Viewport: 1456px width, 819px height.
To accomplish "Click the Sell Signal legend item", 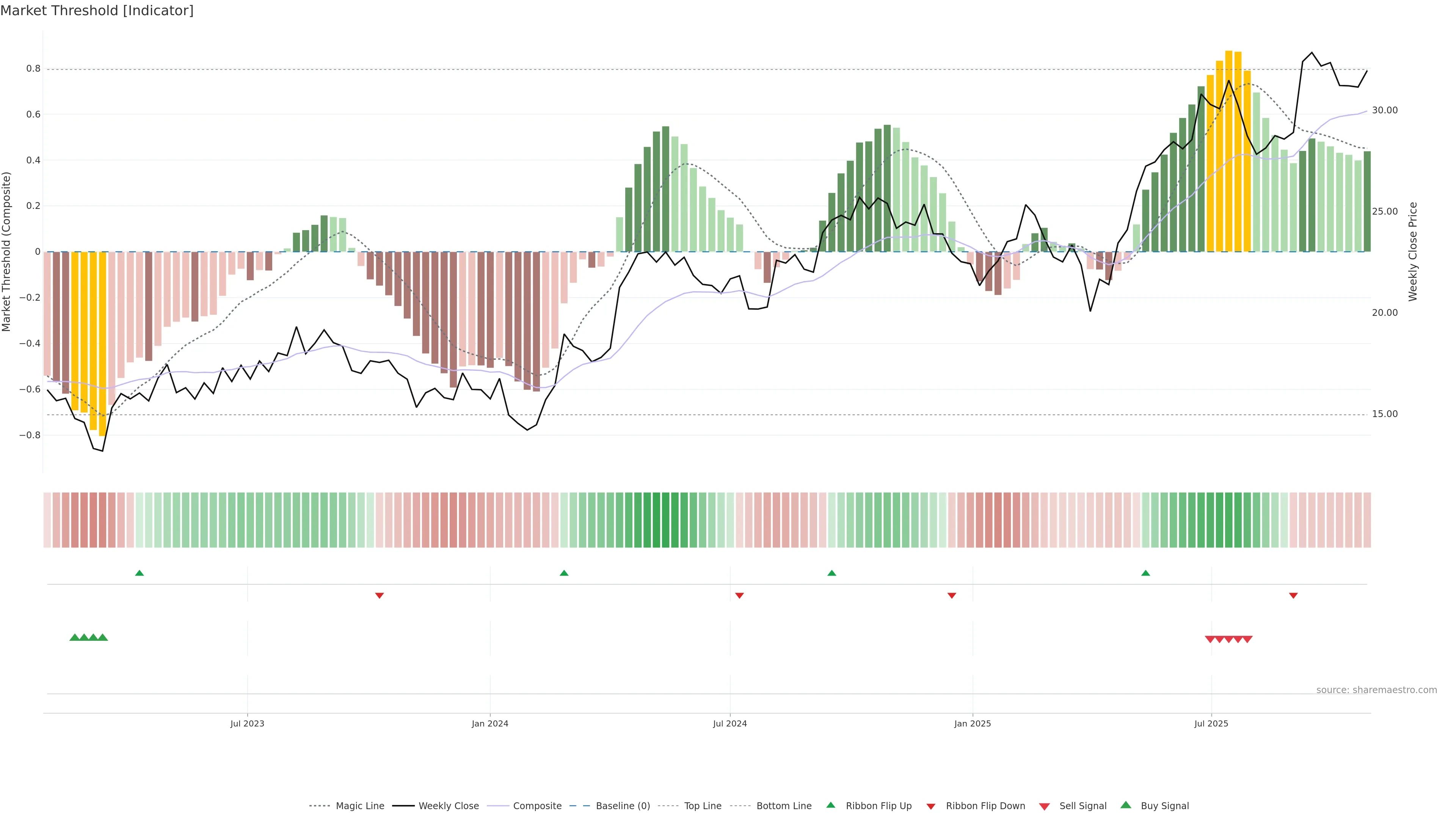I will click(1083, 806).
